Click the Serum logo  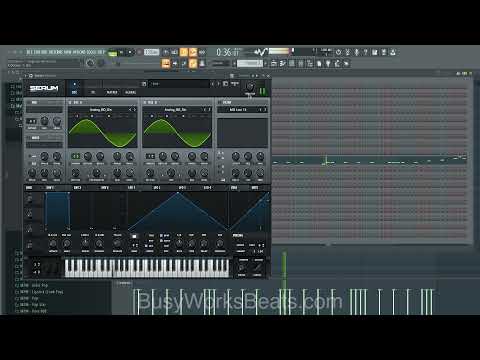click(44, 88)
